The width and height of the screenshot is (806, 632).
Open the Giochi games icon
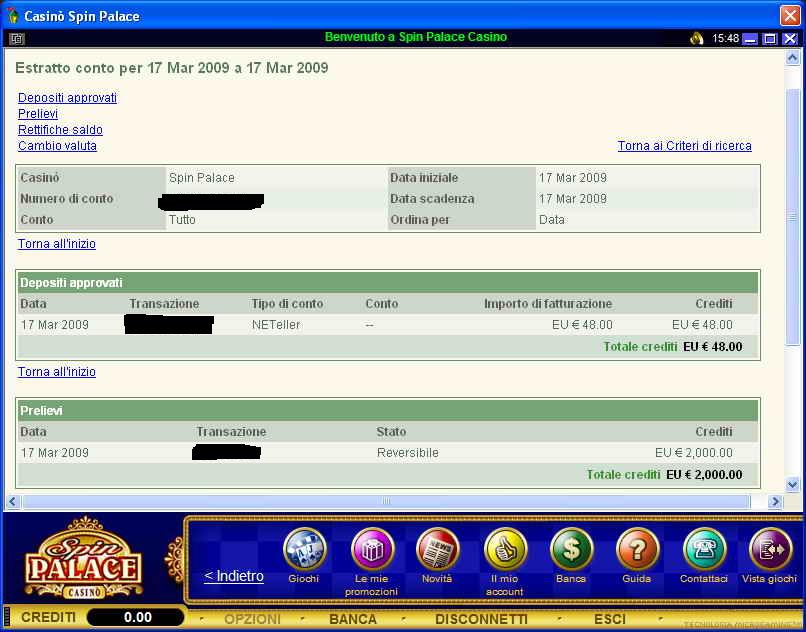coord(304,550)
